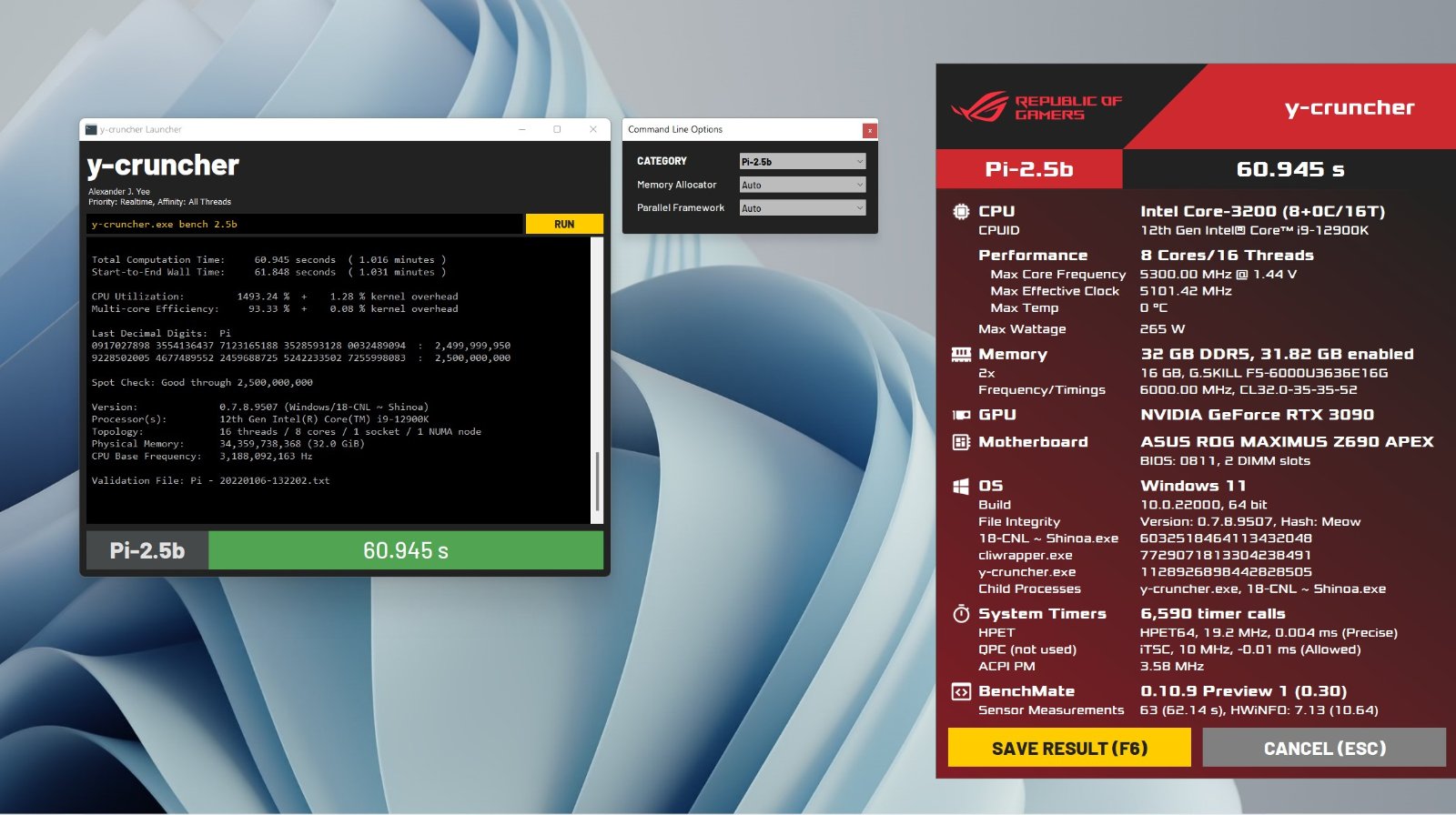Click the GPU card icon
The height and width of the screenshot is (815, 1456).
(961, 415)
